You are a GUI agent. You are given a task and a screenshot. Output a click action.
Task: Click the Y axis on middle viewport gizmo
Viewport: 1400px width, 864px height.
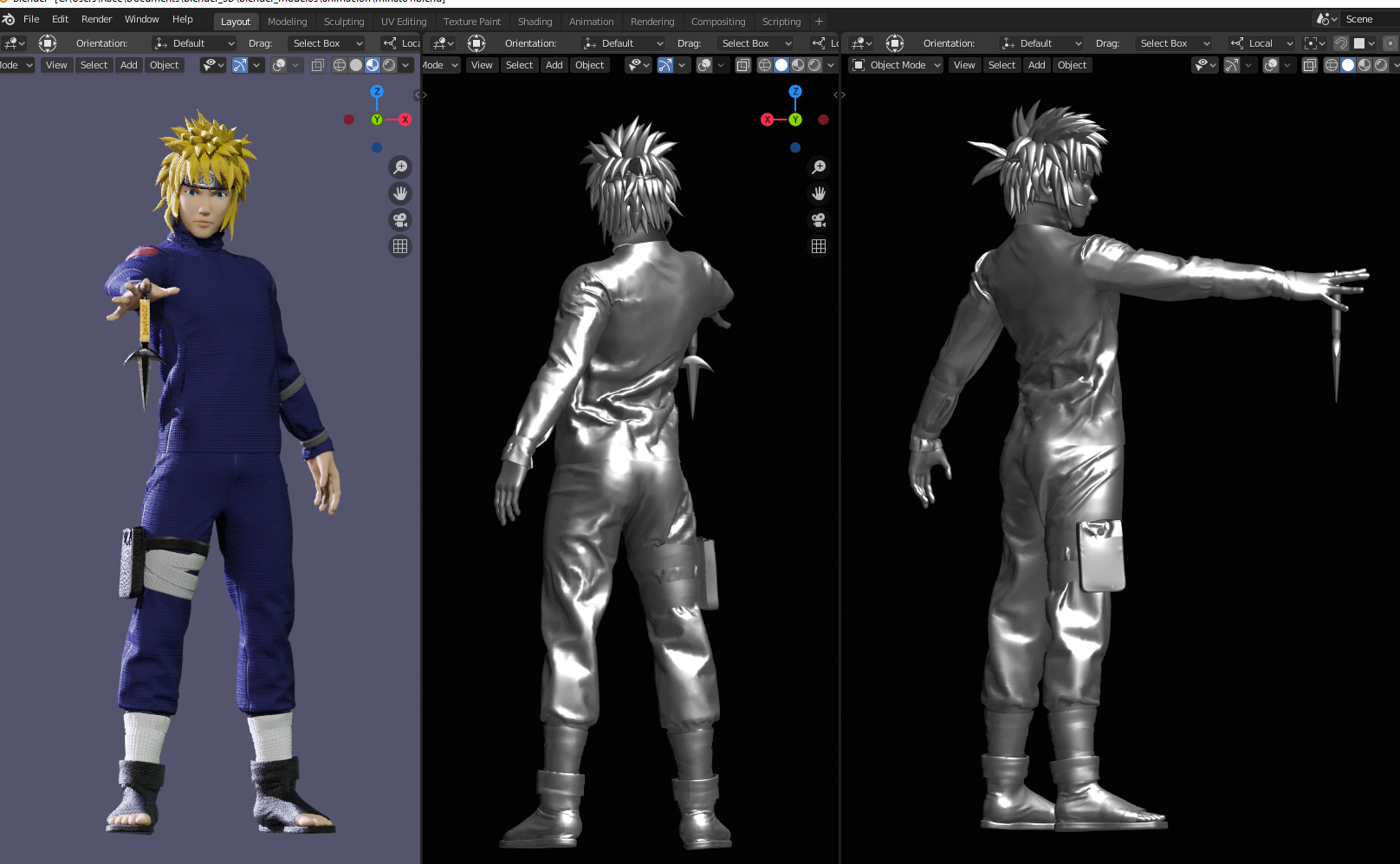[x=795, y=120]
